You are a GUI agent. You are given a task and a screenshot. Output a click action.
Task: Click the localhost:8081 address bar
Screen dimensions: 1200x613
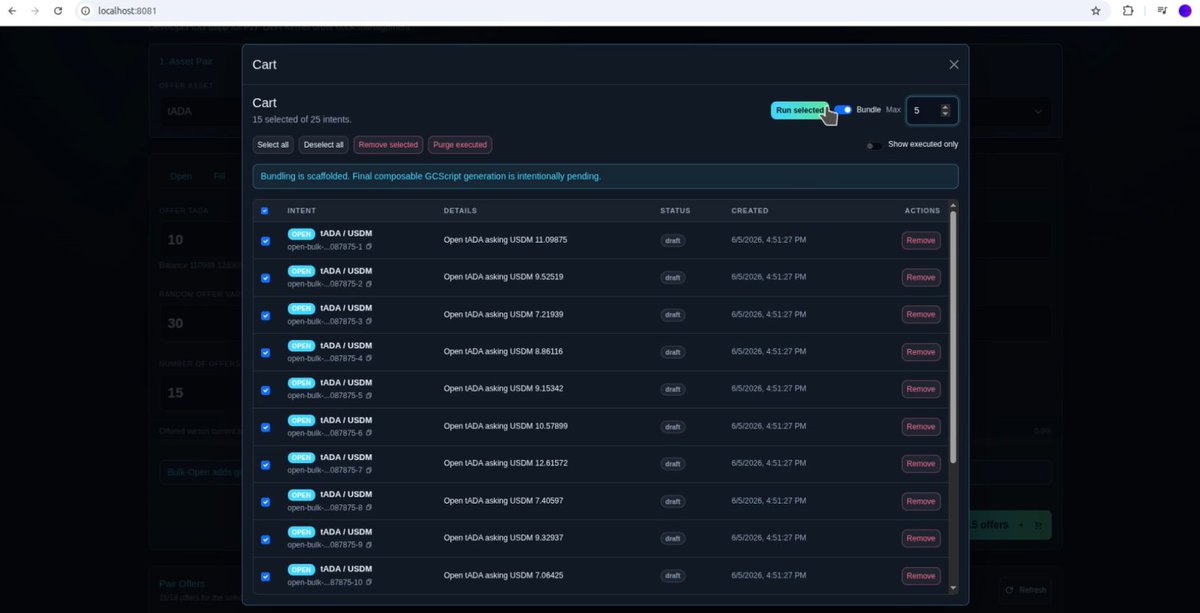580,11
